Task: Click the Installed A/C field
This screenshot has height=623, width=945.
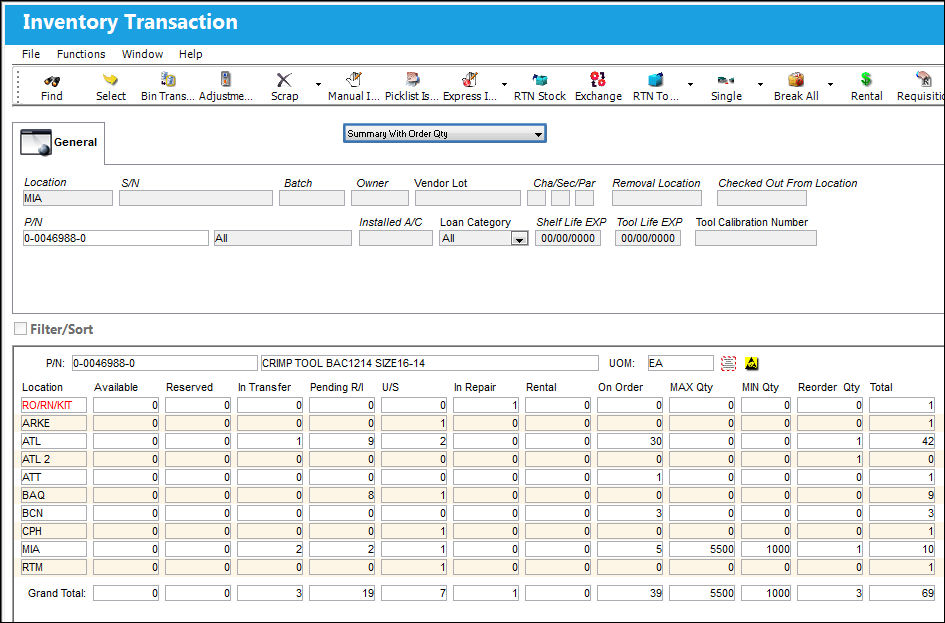Action: tap(395, 238)
